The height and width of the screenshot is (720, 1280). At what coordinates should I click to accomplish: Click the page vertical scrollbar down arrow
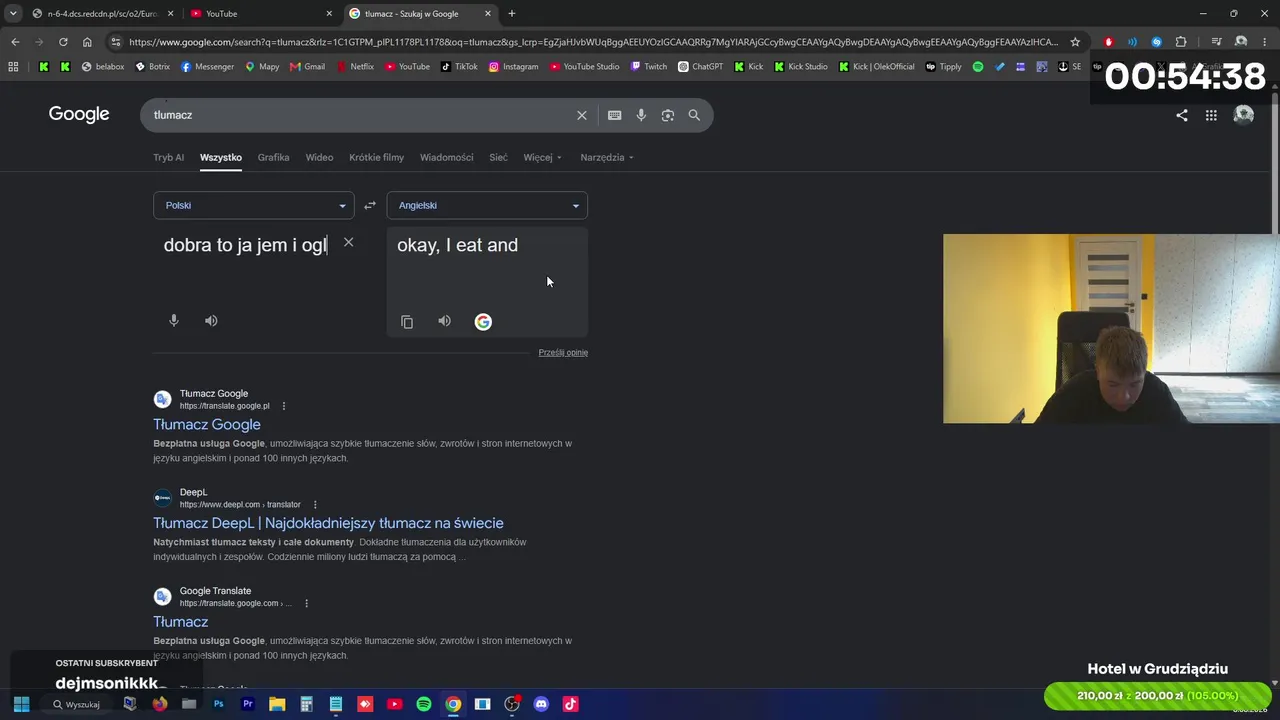pyautogui.click(x=1274, y=683)
